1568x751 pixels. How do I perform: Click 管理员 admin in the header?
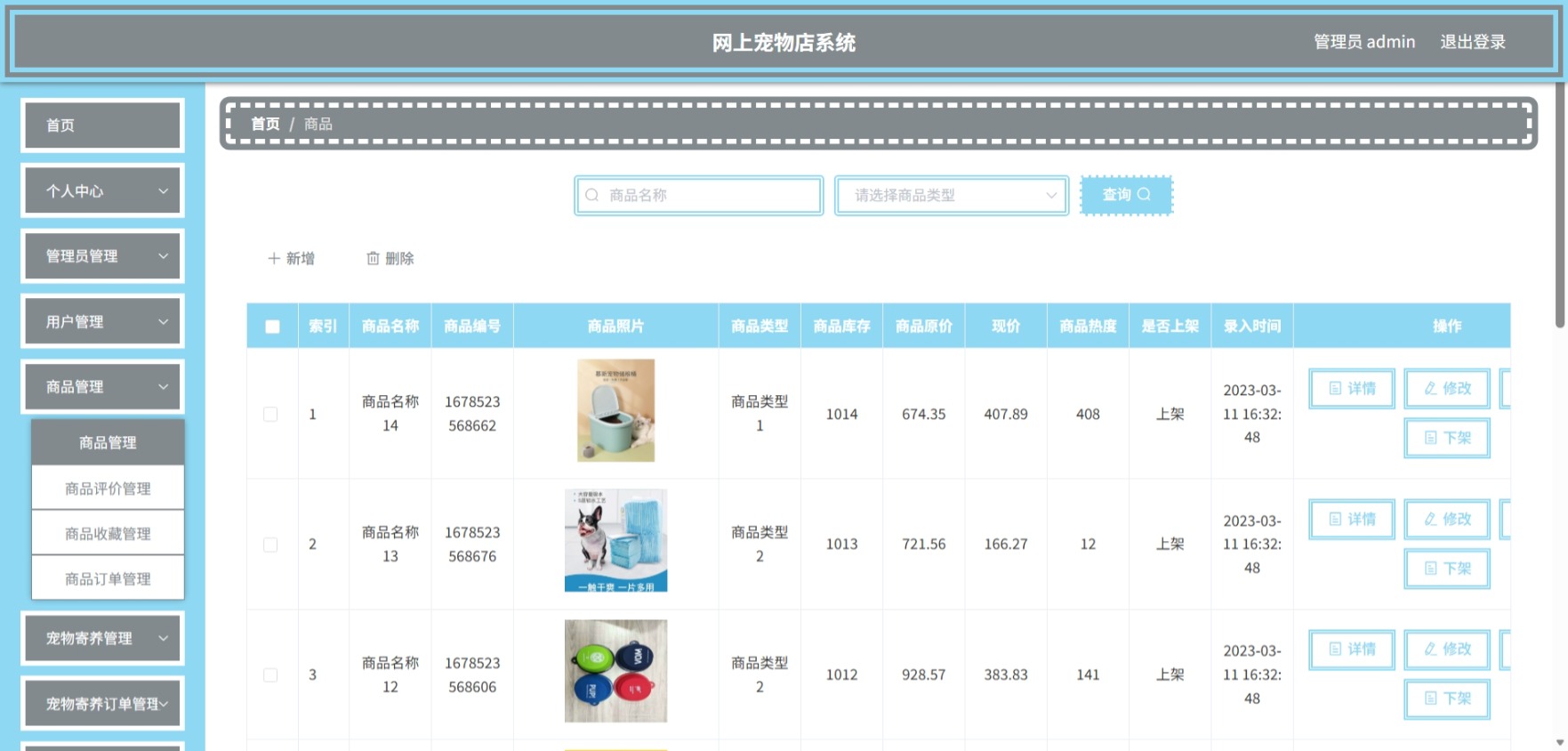pos(1364,42)
